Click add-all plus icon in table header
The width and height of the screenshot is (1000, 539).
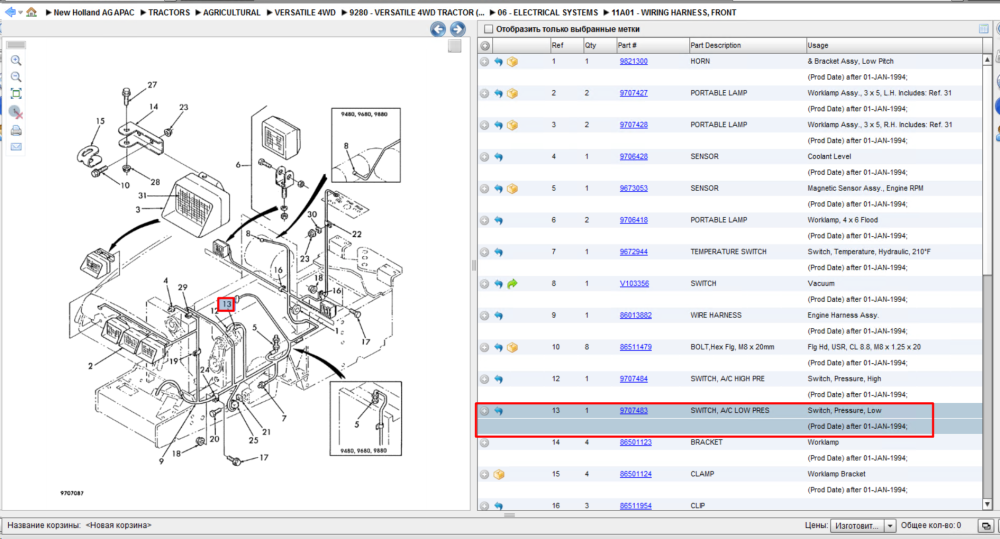point(485,46)
